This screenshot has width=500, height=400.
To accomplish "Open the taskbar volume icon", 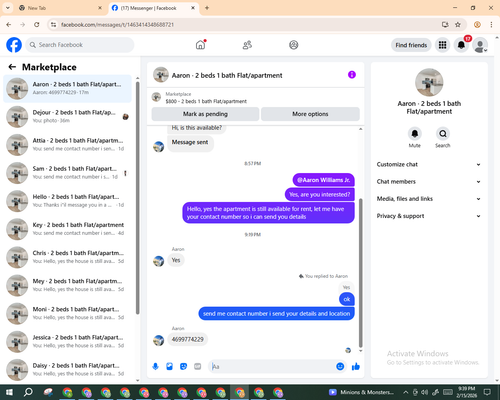I will tap(425, 392).
